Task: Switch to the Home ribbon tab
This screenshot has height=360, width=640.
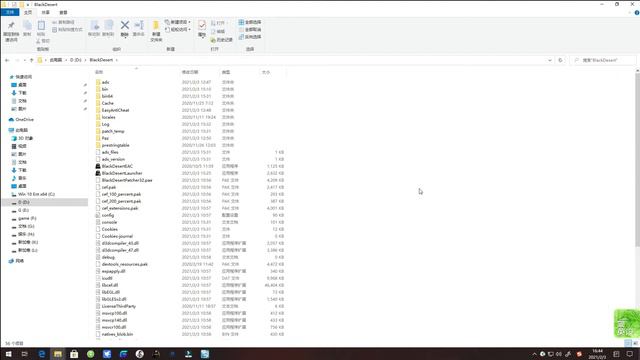Action: (x=28, y=13)
